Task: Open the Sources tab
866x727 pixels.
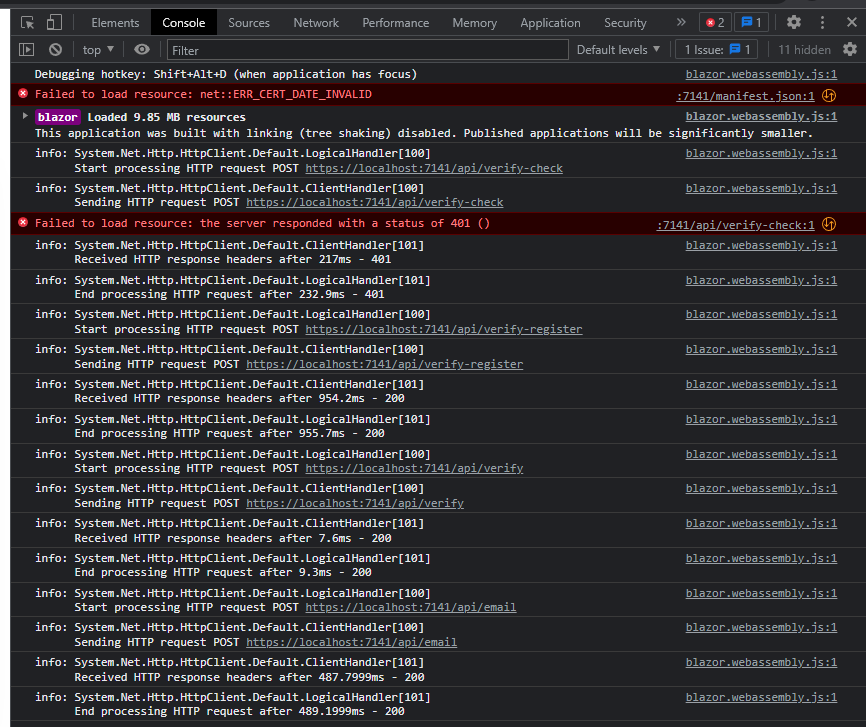Action: click(x=249, y=23)
